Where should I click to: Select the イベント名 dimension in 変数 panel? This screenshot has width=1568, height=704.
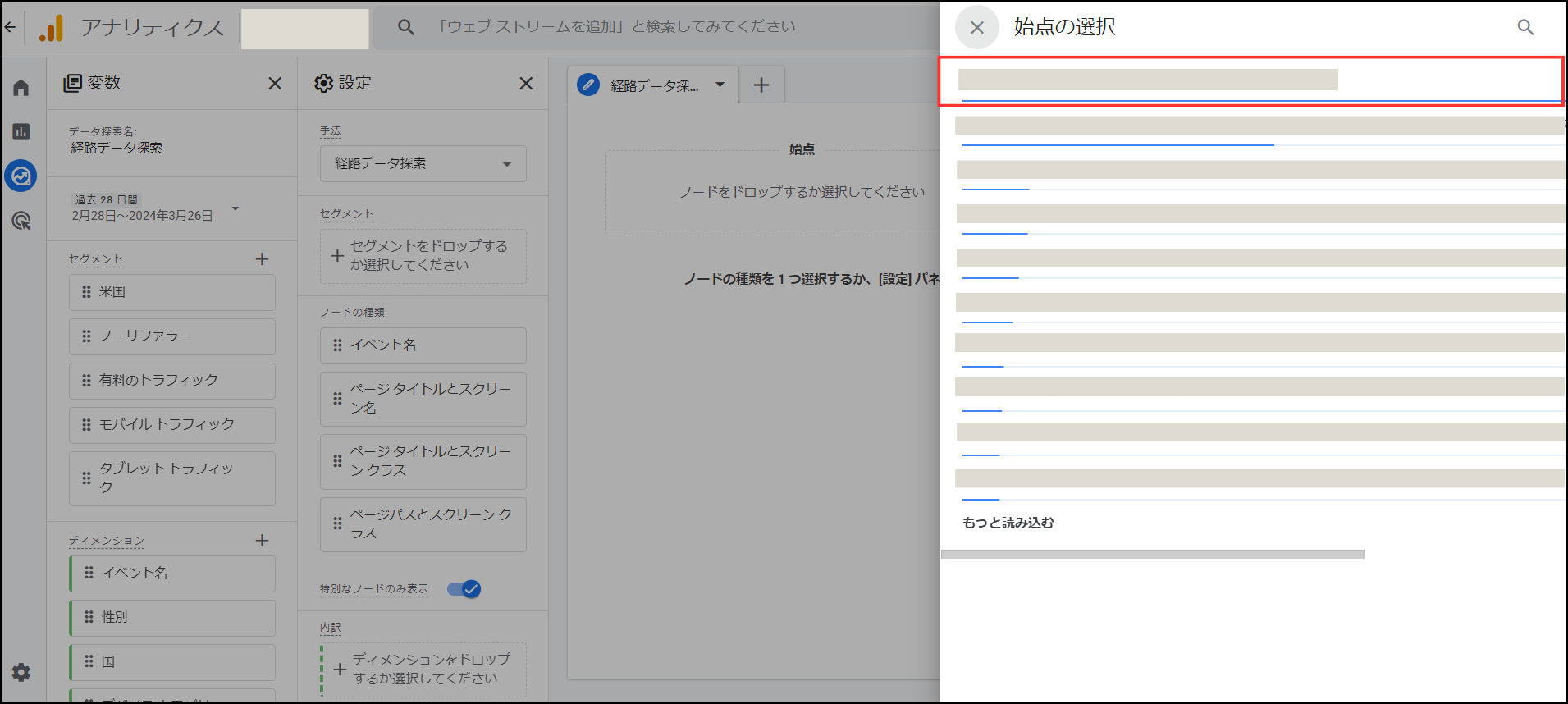point(172,574)
